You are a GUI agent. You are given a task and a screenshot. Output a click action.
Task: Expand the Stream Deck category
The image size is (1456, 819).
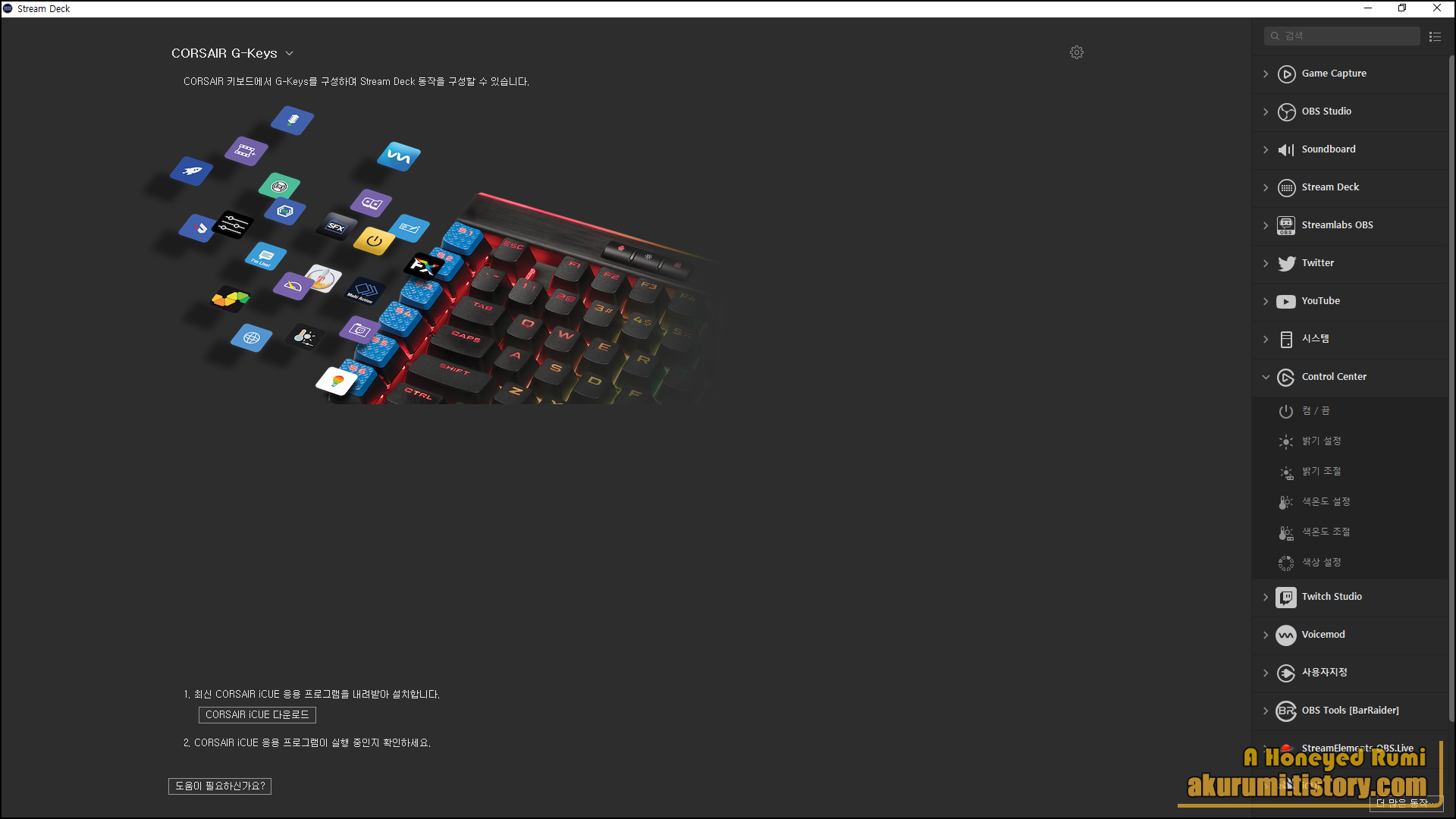(1266, 187)
